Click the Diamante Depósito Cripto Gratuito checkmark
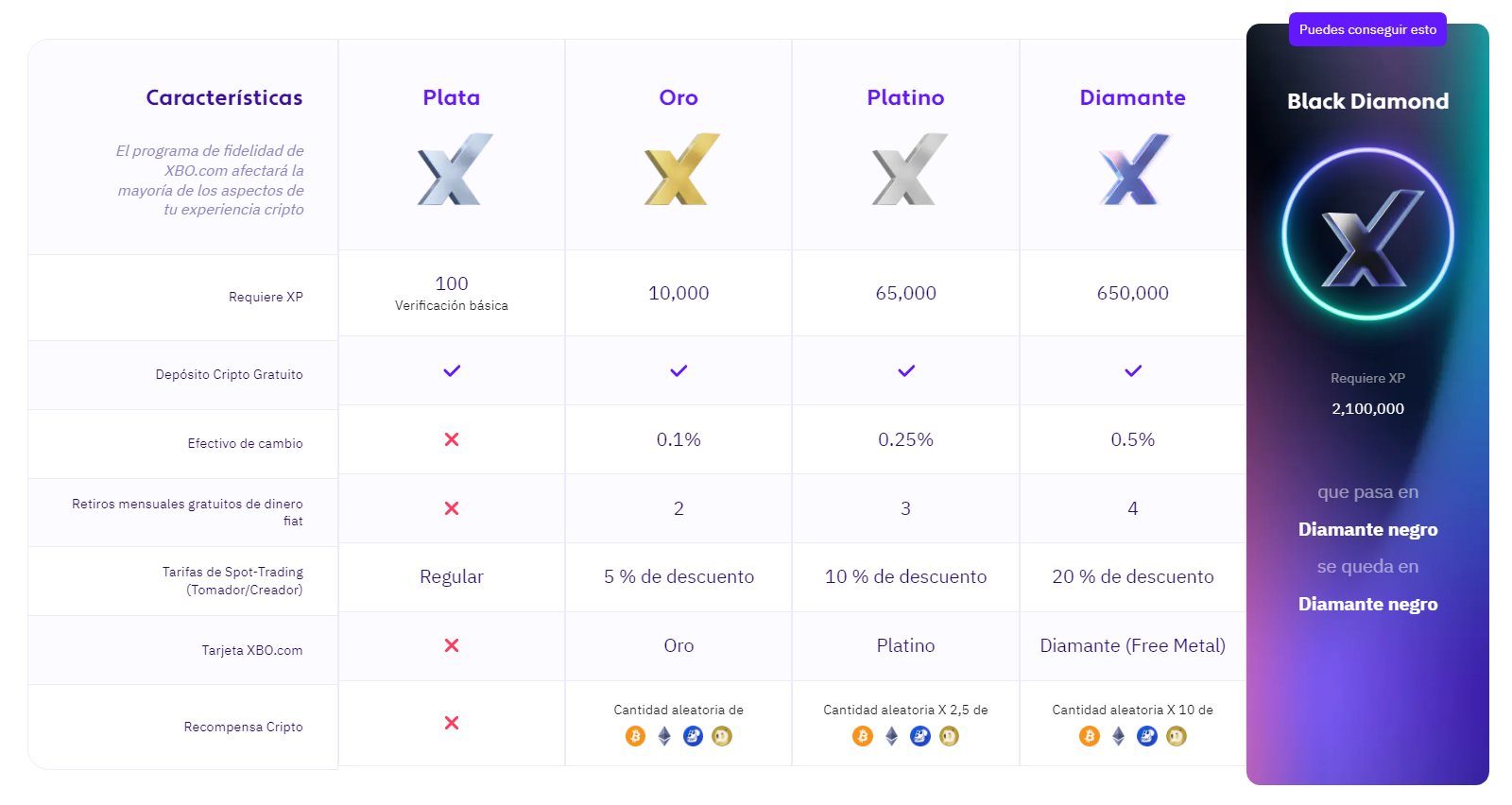 click(1133, 370)
